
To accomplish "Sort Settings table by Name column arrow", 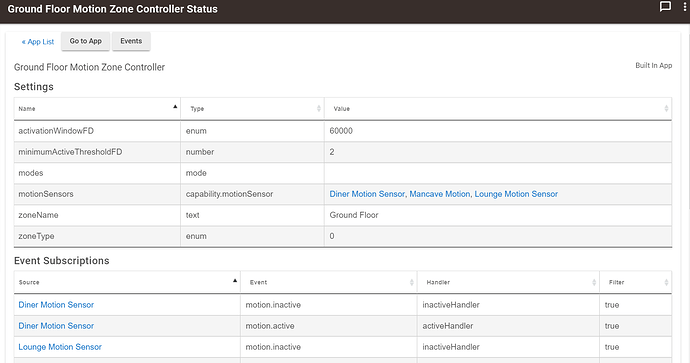I will pyautogui.click(x=175, y=106).
